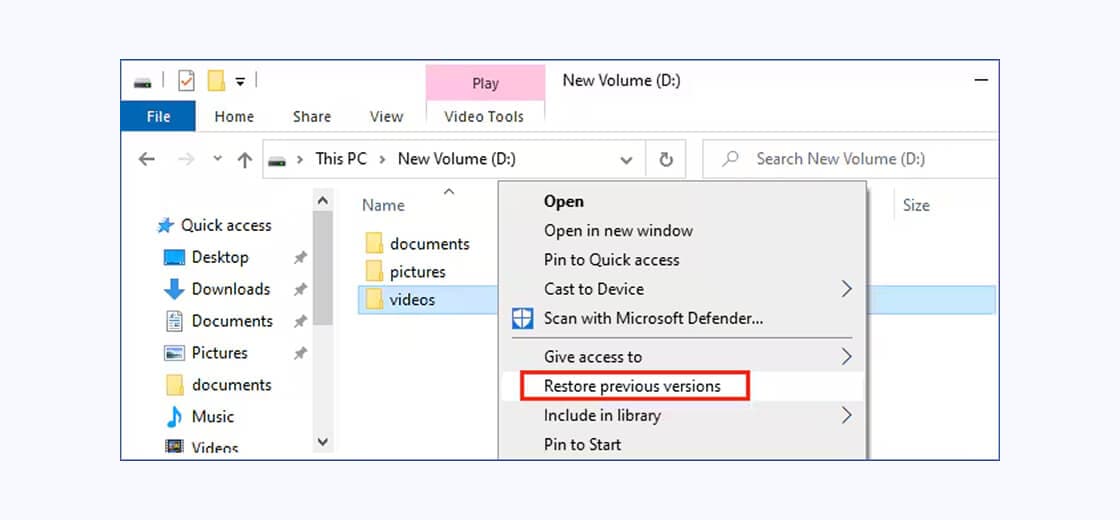Click the search magnifier icon
Image resolution: width=1120 pixels, height=520 pixels.
pos(730,159)
